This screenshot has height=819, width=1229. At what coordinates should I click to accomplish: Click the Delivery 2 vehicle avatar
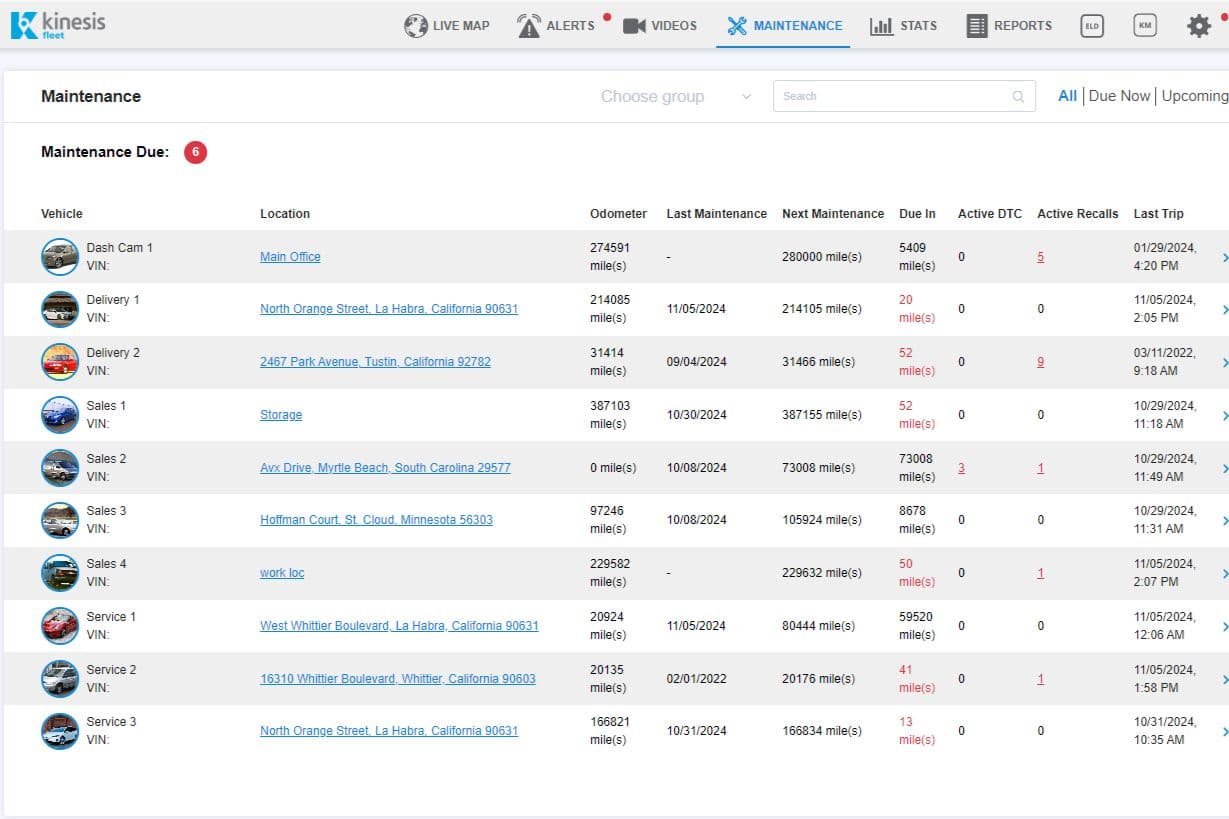60,362
